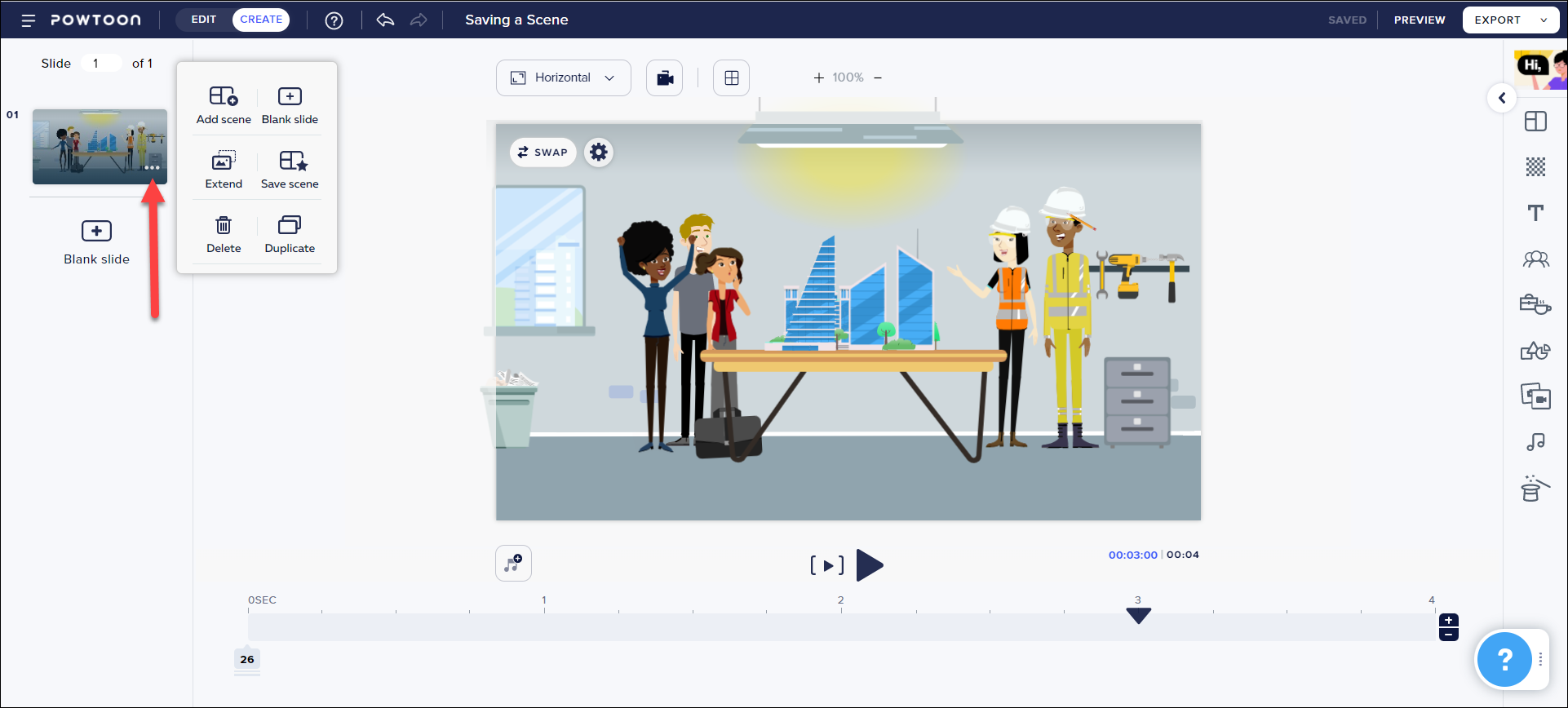Select the slide 01 thumbnail
The image size is (1568, 708).
(x=100, y=147)
